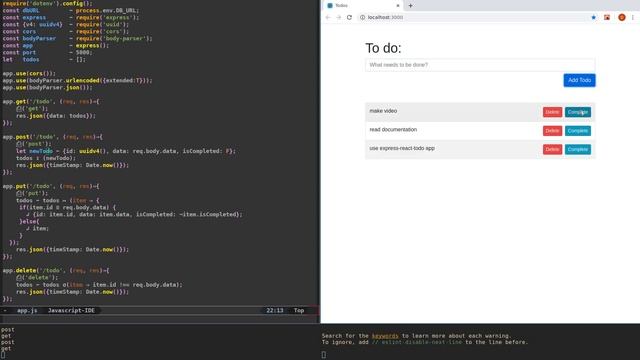This screenshot has width=640, height=360.
Task: Click the 'Top' scroll indicator in modeline
Action: [x=299, y=310]
